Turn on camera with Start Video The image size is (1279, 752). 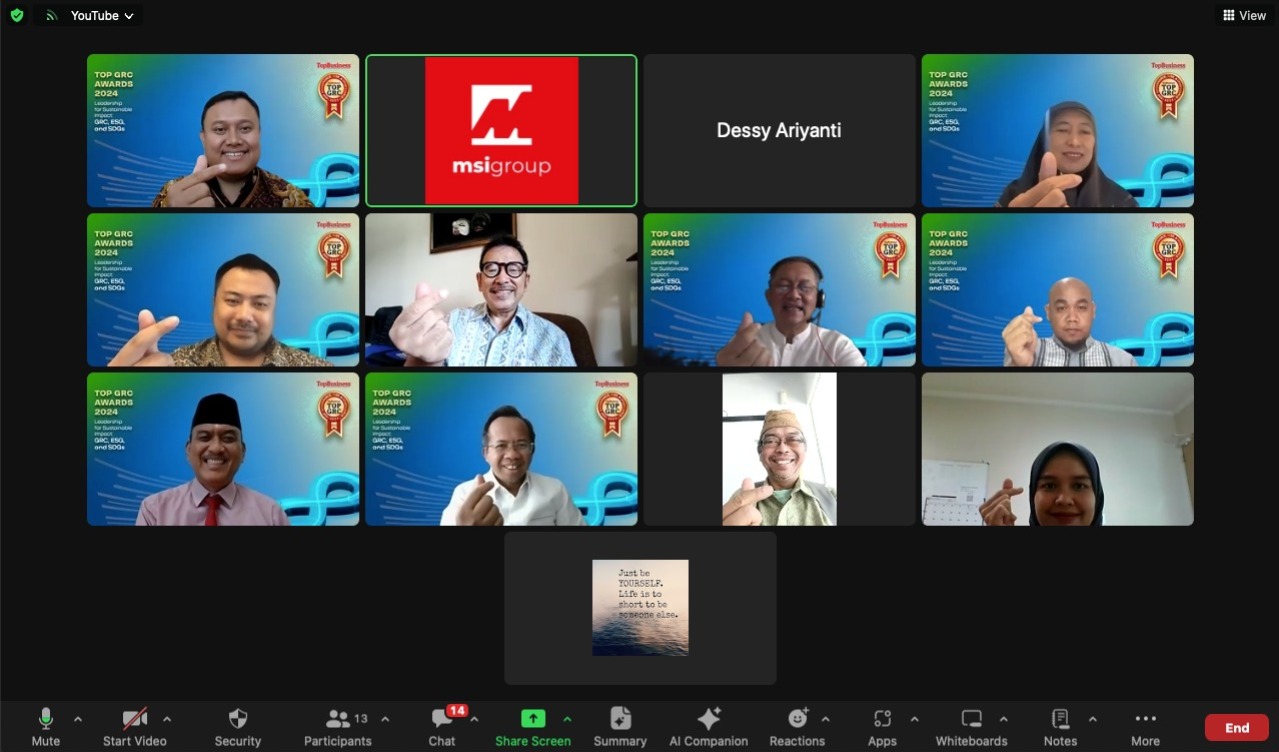tap(135, 727)
